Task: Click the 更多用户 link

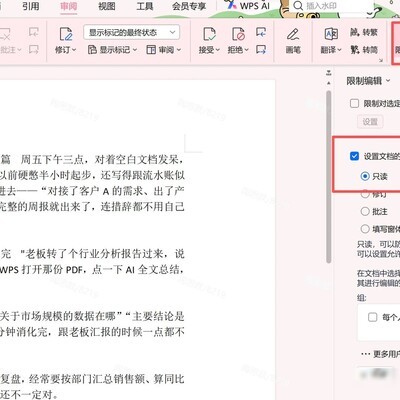Action: 386,354
